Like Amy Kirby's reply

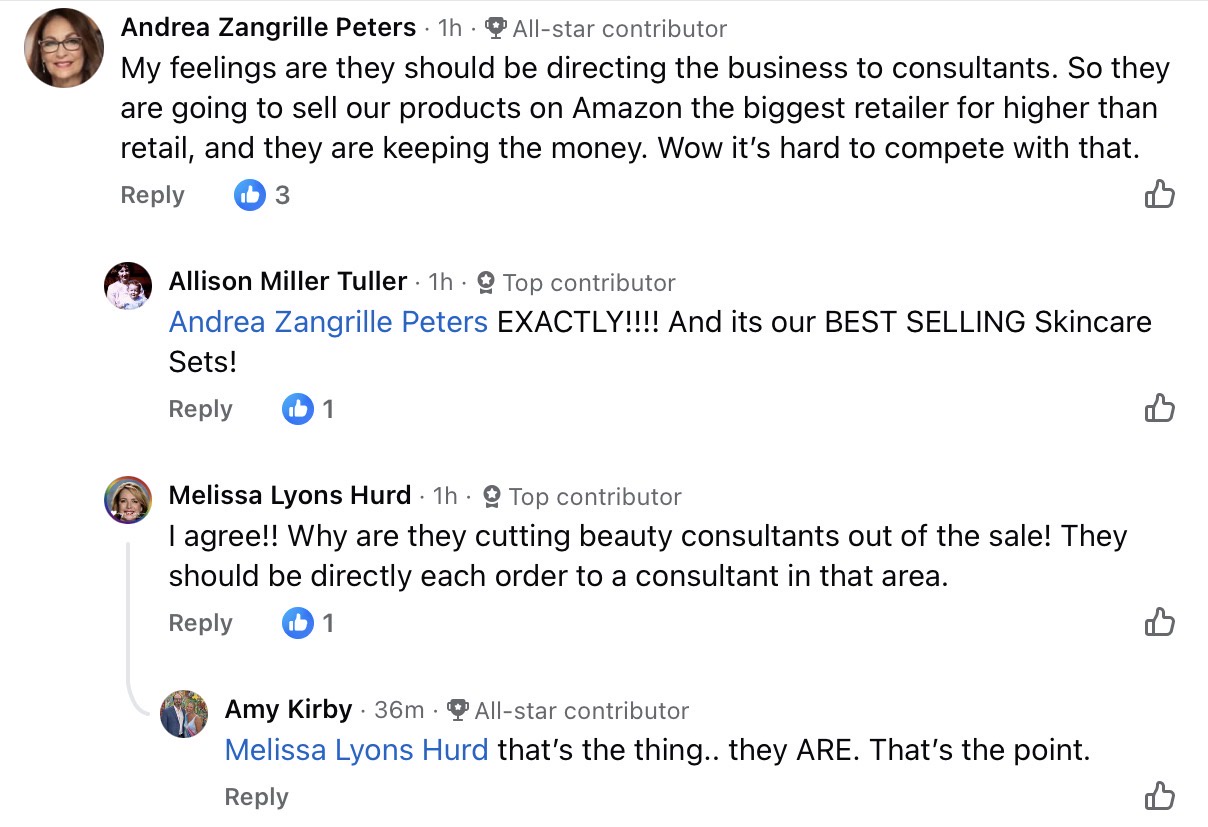click(x=1159, y=796)
